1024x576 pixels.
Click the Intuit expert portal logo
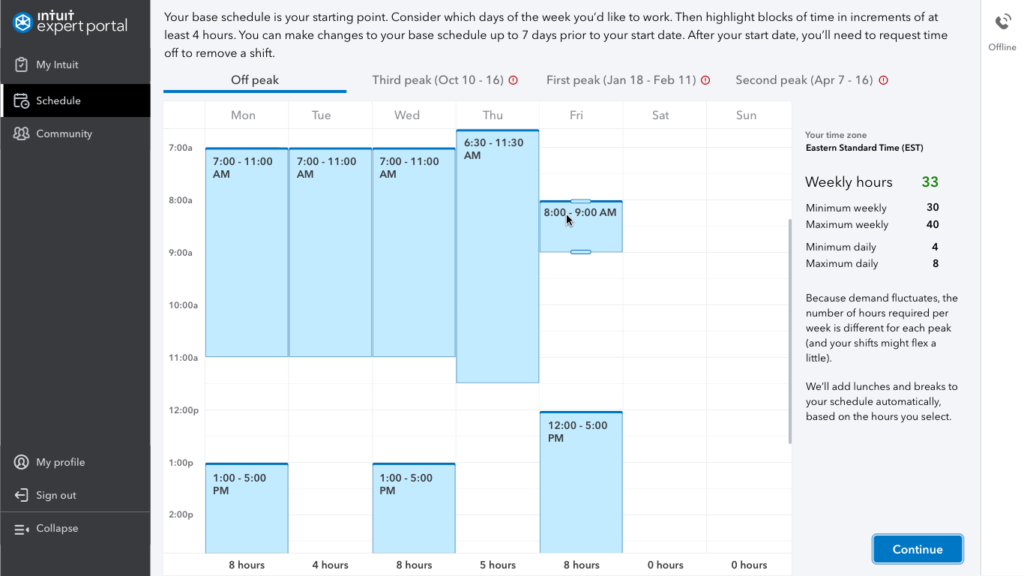click(70, 20)
